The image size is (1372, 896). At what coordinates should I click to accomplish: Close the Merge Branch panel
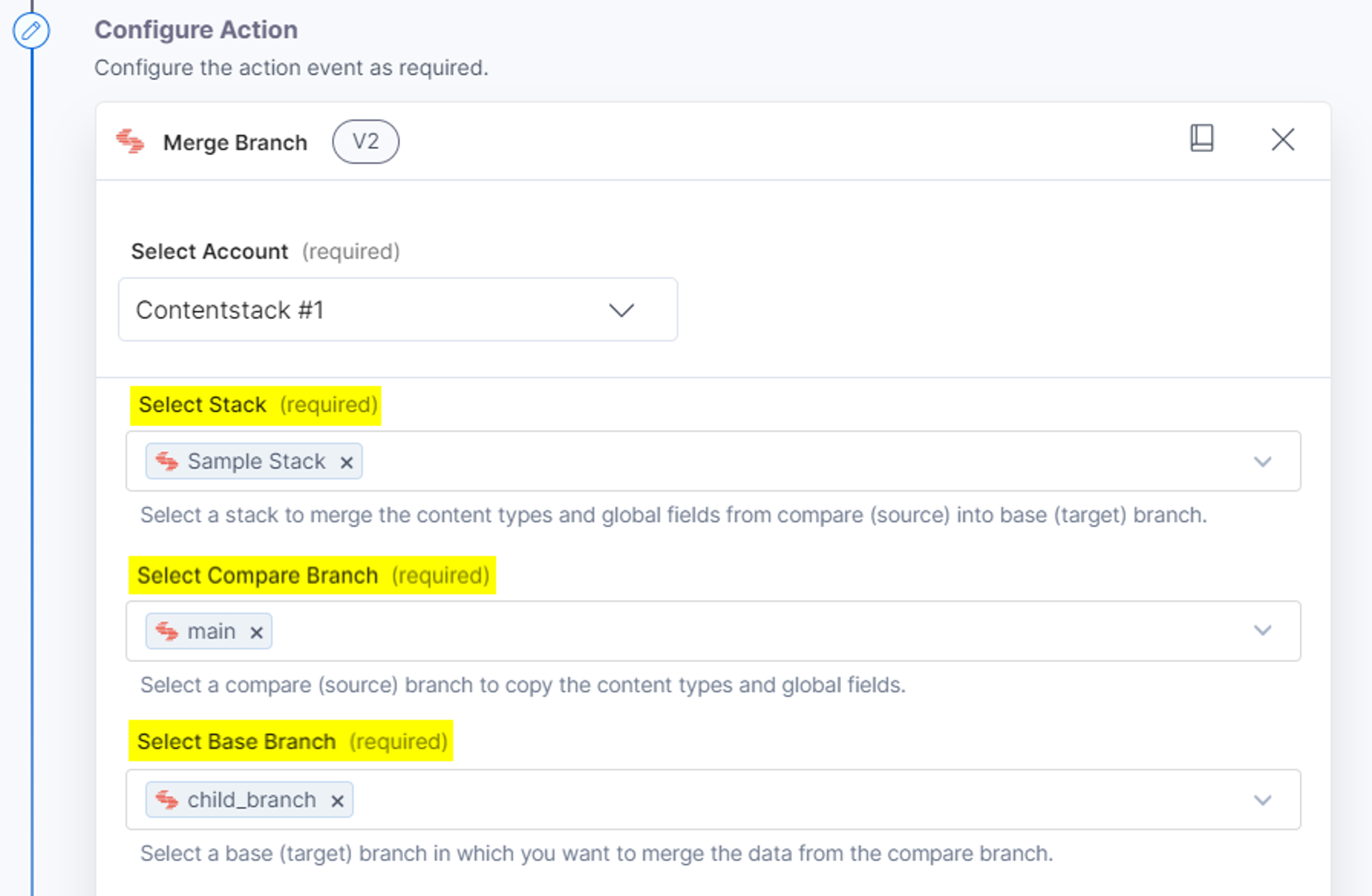click(x=1283, y=139)
